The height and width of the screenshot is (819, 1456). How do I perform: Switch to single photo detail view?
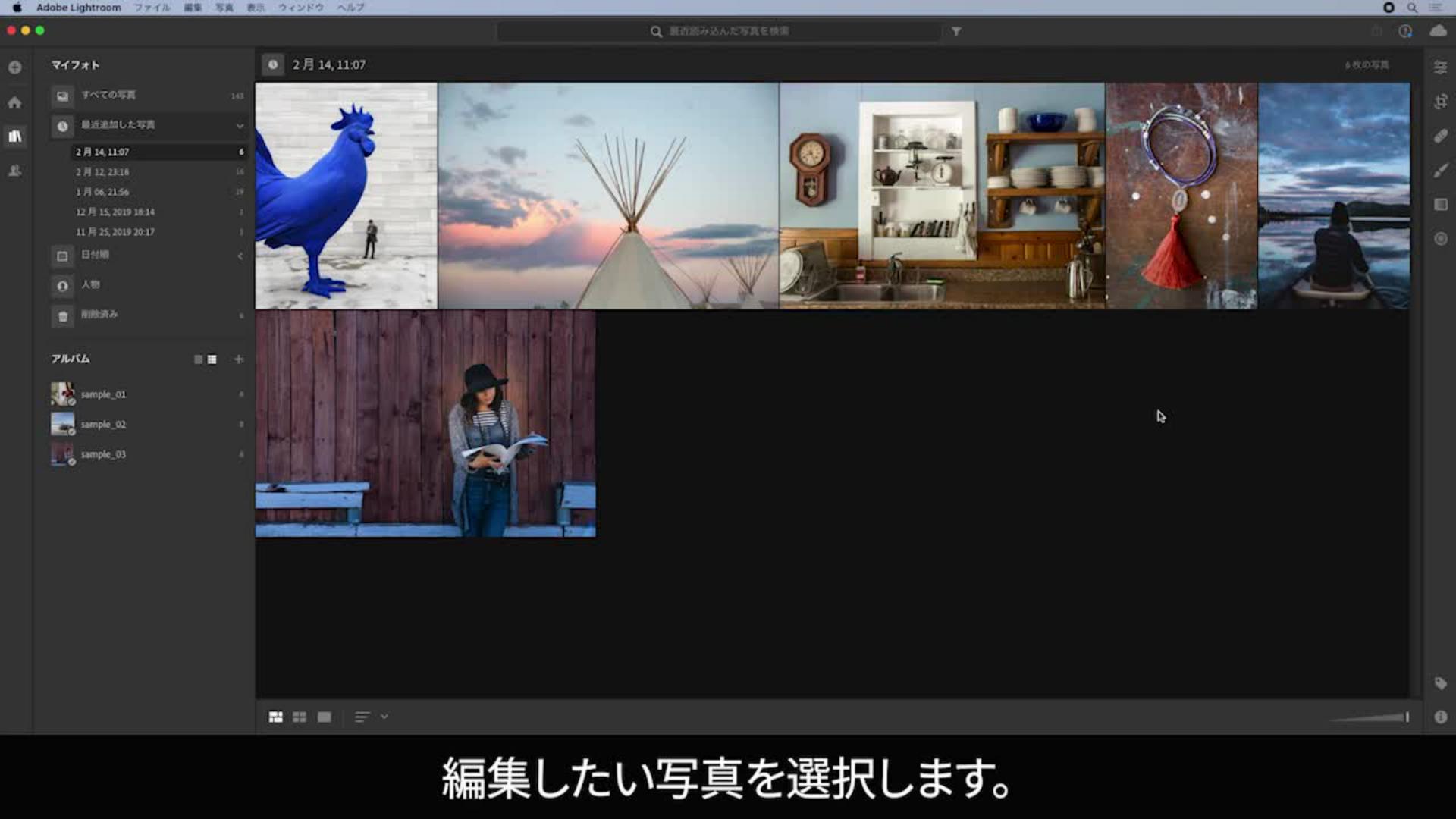click(325, 717)
